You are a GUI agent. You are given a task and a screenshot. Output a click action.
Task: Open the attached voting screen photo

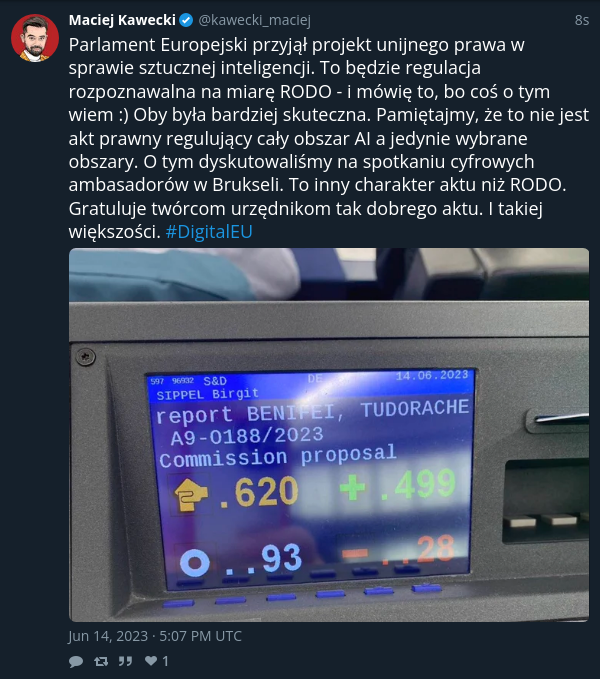pos(329,435)
